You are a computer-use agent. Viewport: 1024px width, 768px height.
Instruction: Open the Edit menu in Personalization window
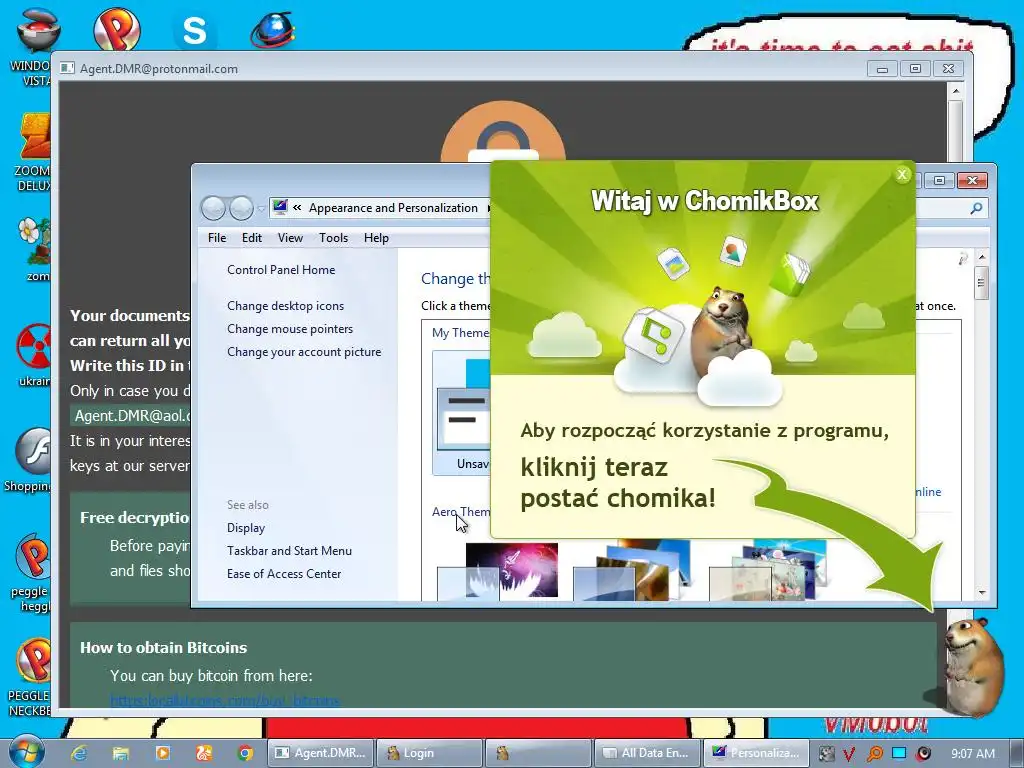click(x=251, y=238)
